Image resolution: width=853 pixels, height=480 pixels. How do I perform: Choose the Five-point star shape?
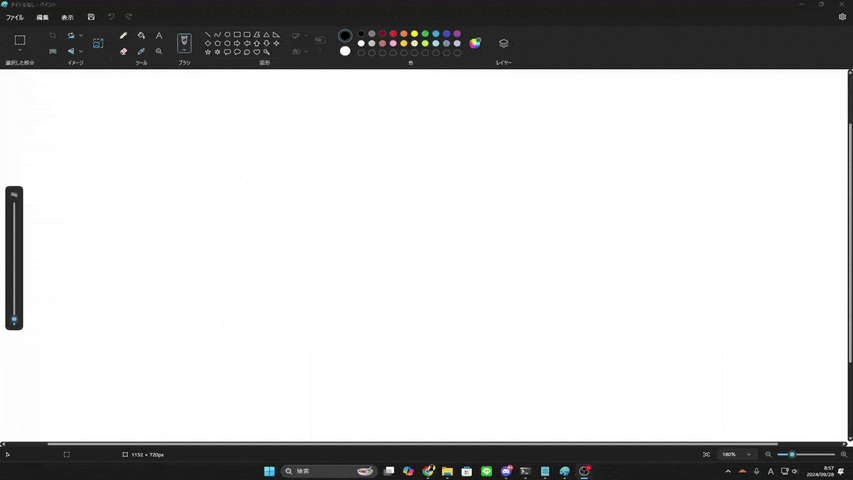point(208,52)
